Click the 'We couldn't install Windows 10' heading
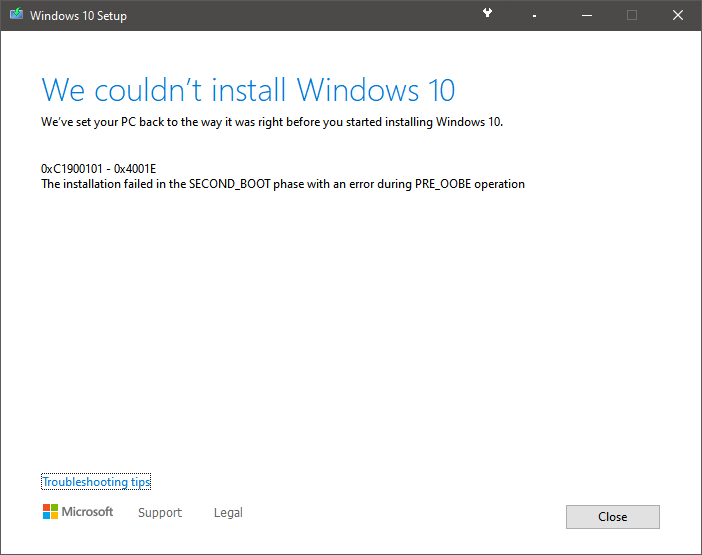This screenshot has width=702, height=555. click(x=248, y=90)
